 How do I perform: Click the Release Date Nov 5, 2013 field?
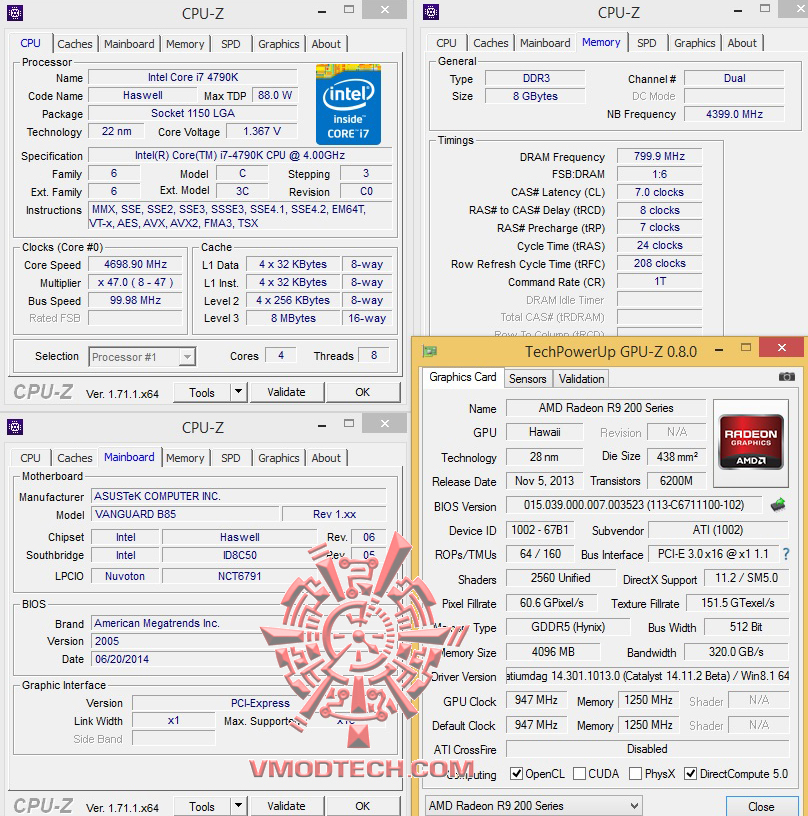tap(544, 480)
